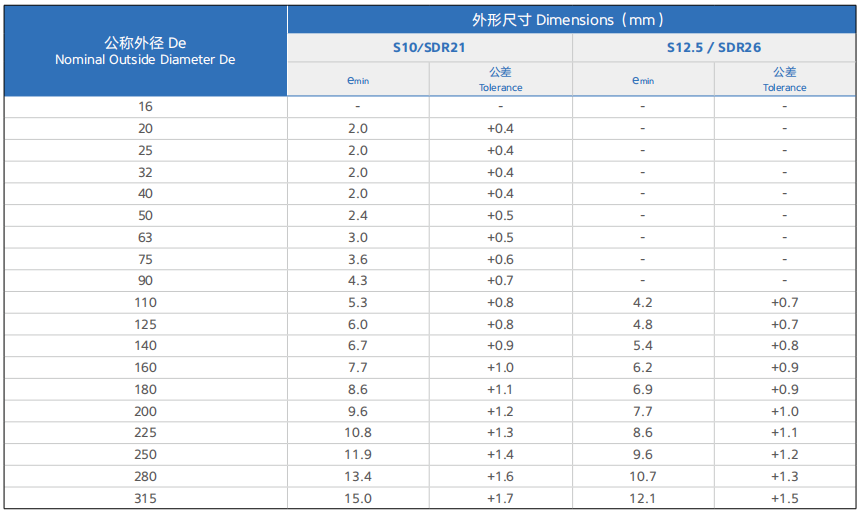Select SDR26 emin "7.7" in row 200
Image resolution: width=865 pixels, height=514 pixels.
[643, 411]
